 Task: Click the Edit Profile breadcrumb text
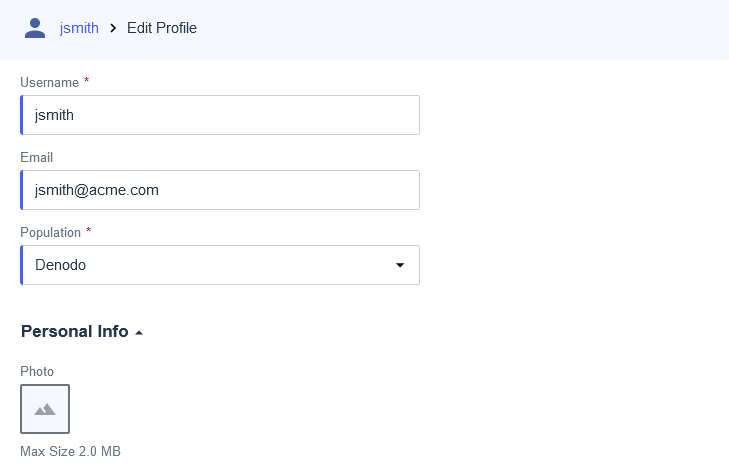tap(162, 28)
